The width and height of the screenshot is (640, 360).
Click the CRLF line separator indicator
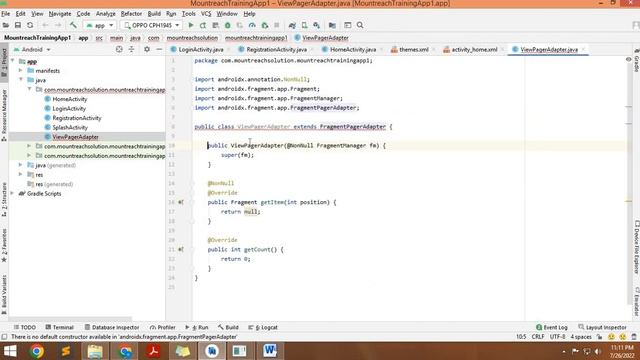pos(538,337)
